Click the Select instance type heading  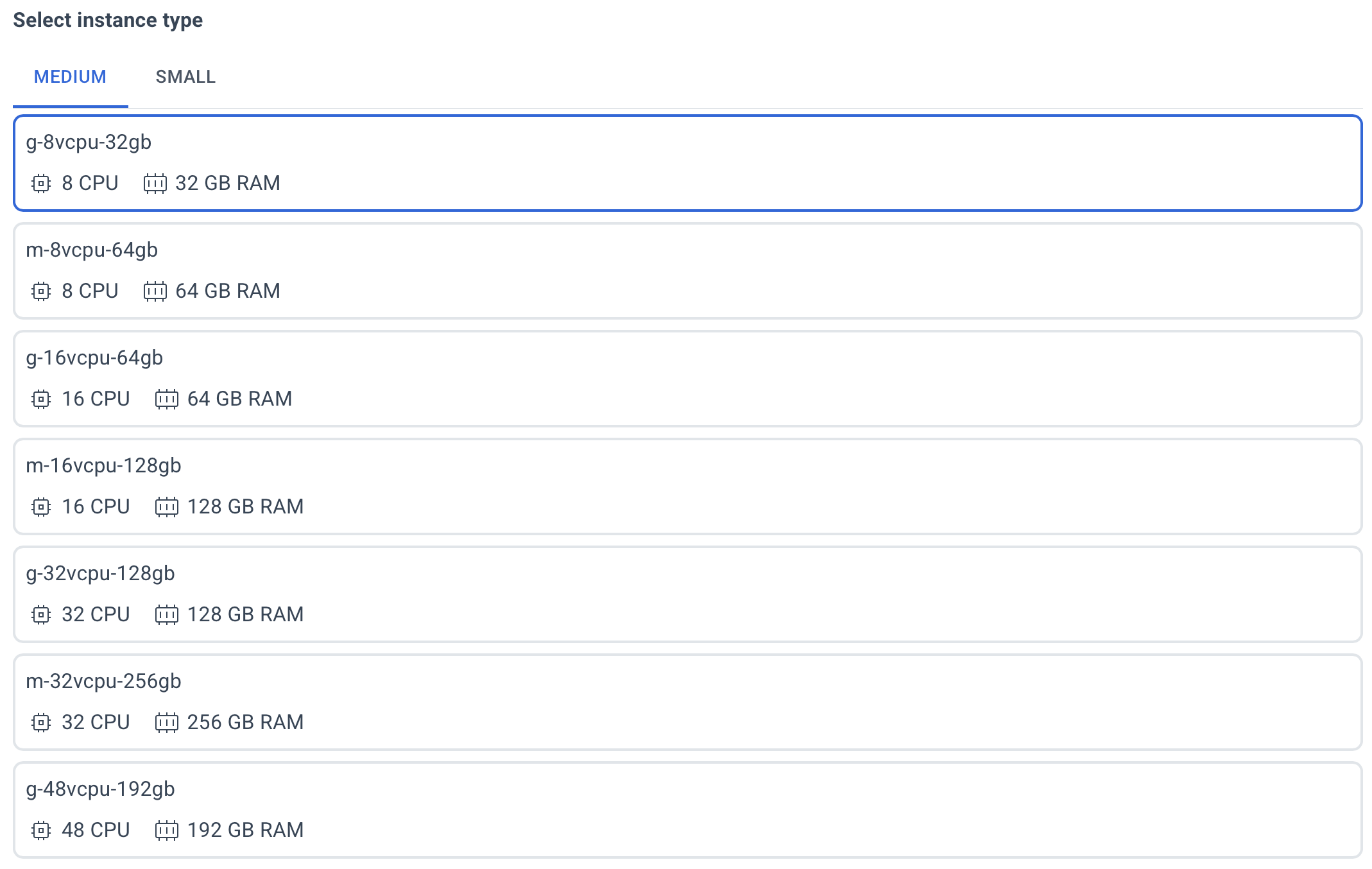coord(108,21)
